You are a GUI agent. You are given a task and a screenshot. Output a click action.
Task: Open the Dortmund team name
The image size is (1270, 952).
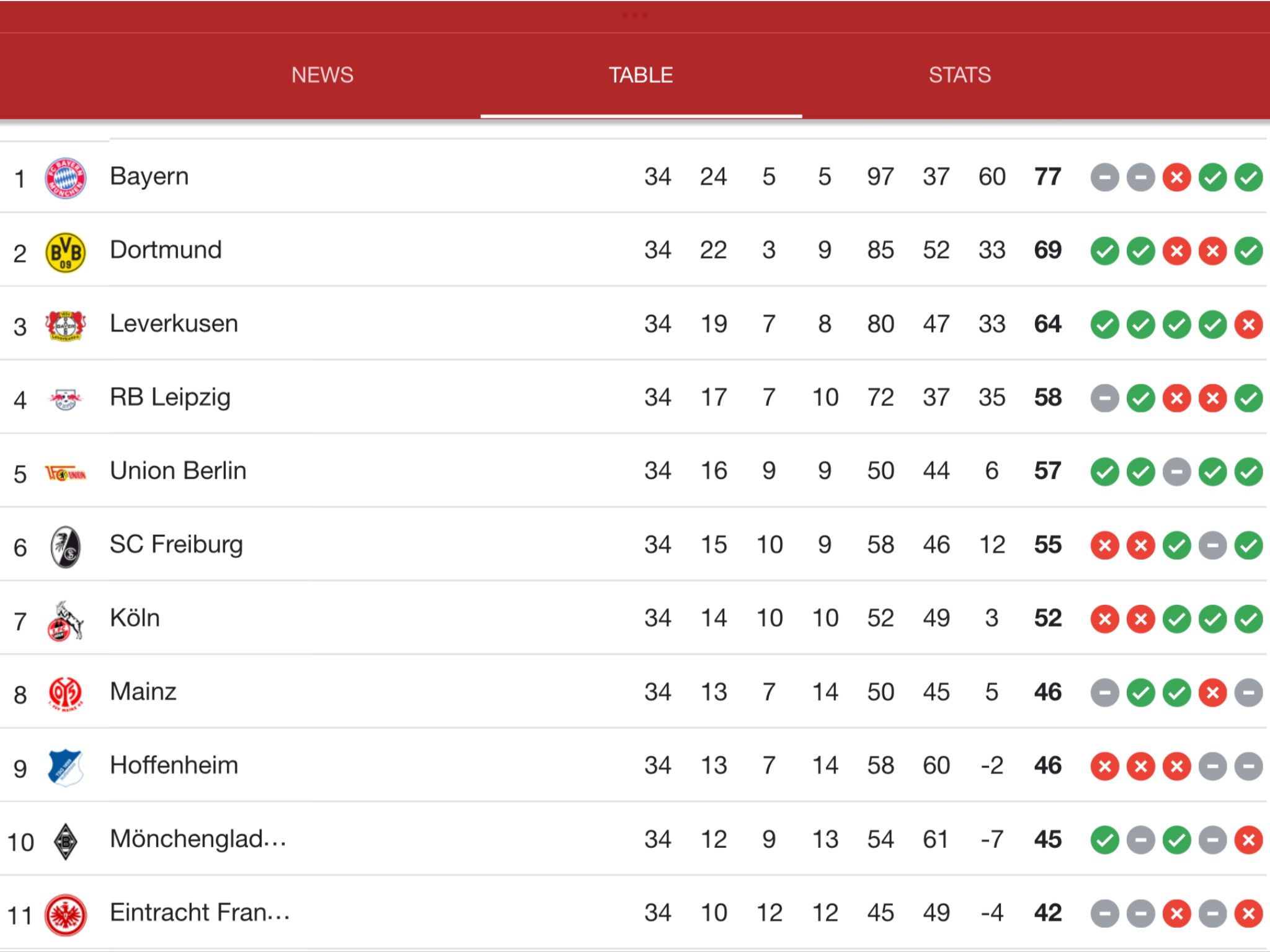pyautogui.click(x=166, y=250)
